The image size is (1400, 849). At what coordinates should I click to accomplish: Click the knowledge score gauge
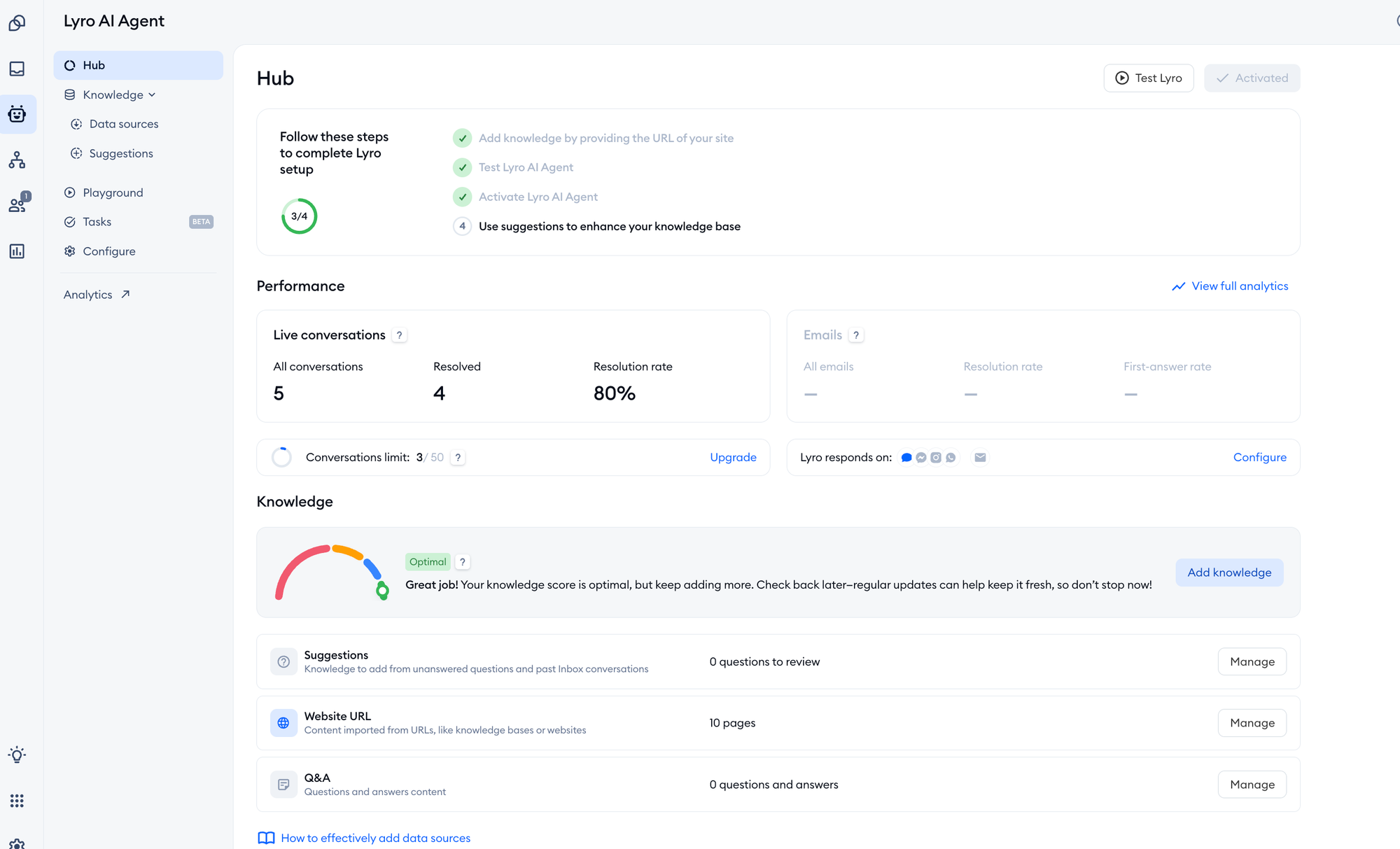coord(332,573)
